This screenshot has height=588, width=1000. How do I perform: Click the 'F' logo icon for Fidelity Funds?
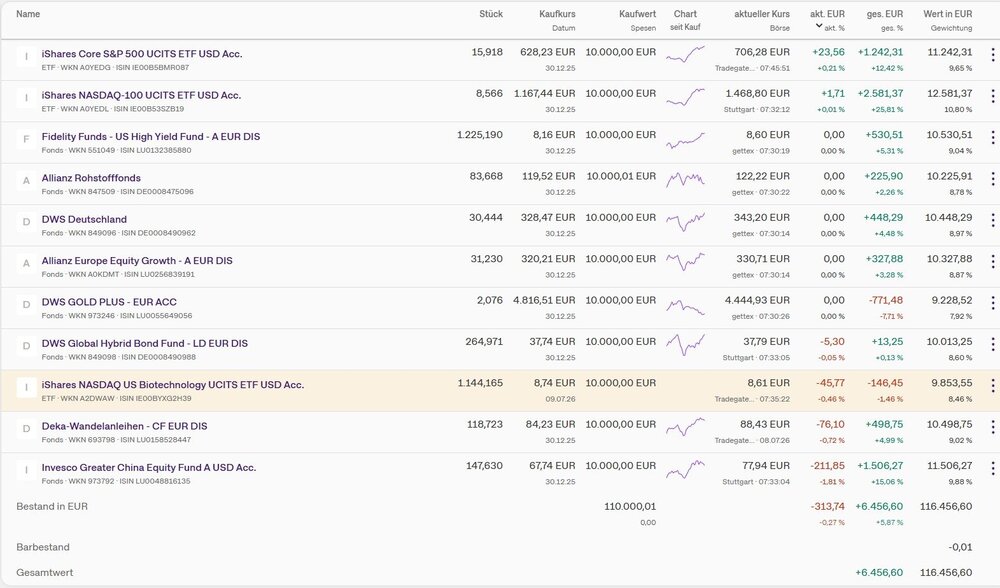pos(26,139)
